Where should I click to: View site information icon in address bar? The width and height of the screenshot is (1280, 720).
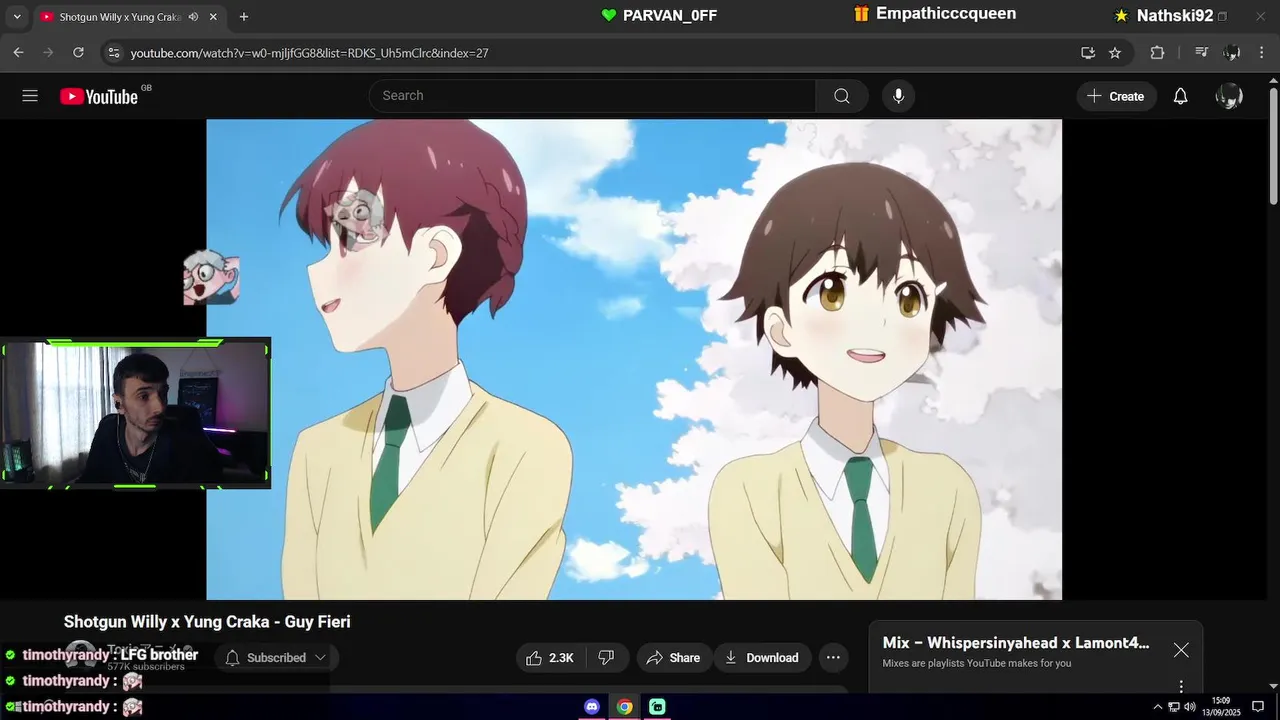pos(113,52)
